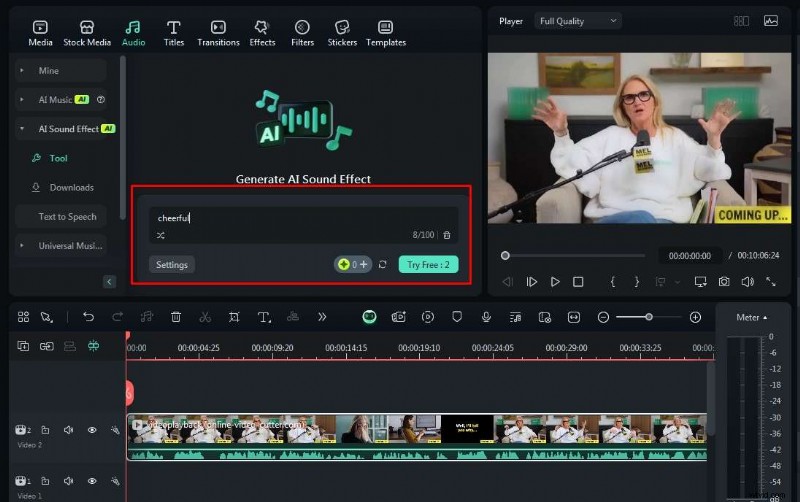Mute the Video 1 track
Image resolution: width=800 pixels, height=502 pixels.
tap(68, 481)
